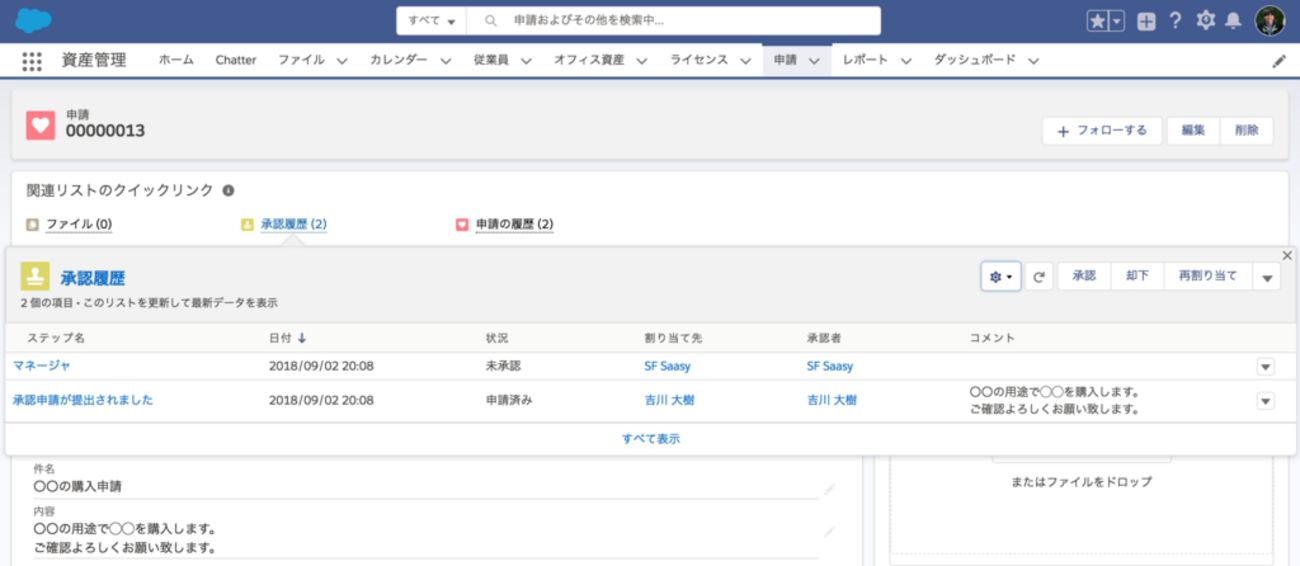Click the 承認 button
This screenshot has width=1300, height=566.
click(x=1084, y=276)
